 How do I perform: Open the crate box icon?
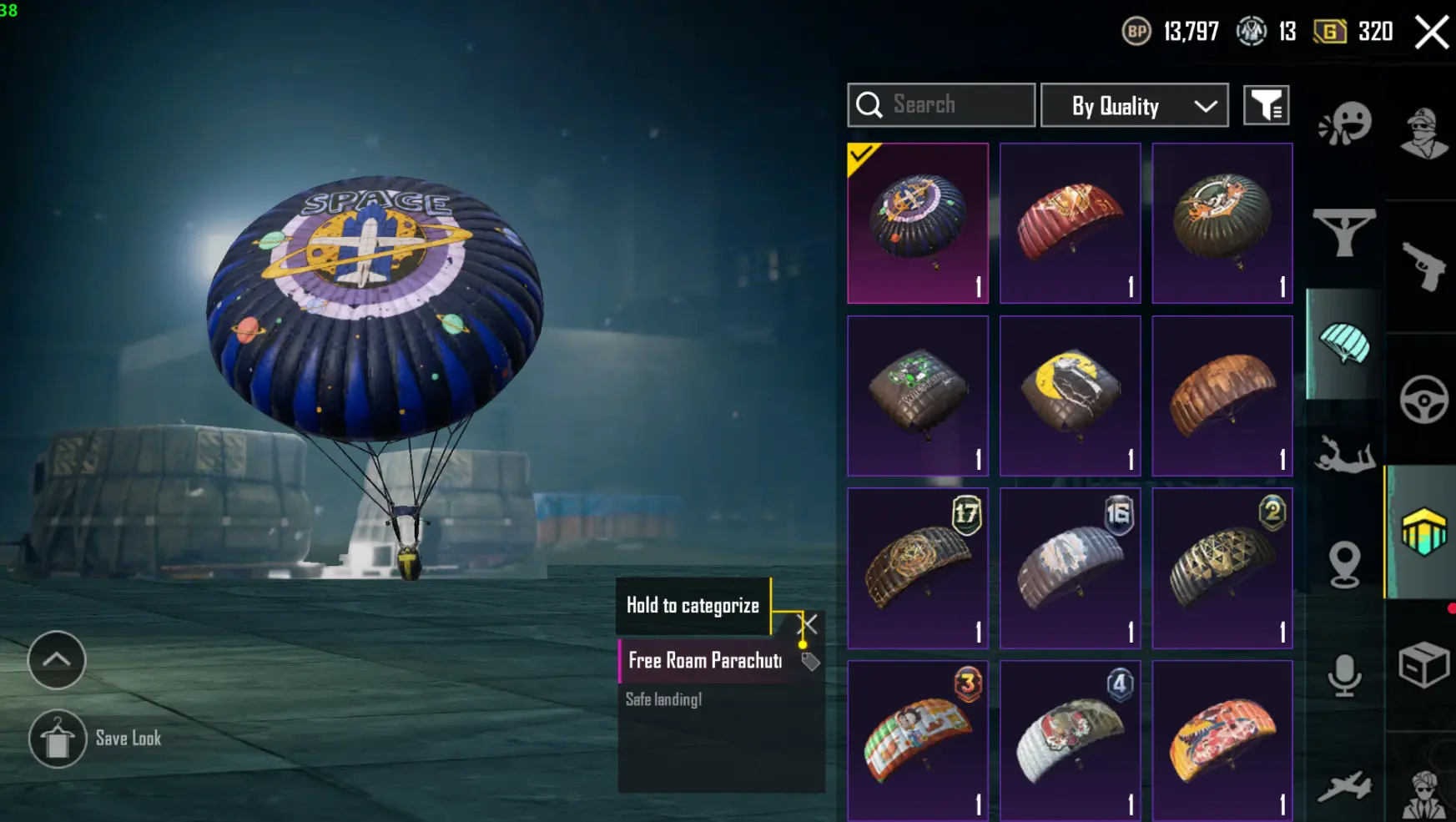(1423, 664)
